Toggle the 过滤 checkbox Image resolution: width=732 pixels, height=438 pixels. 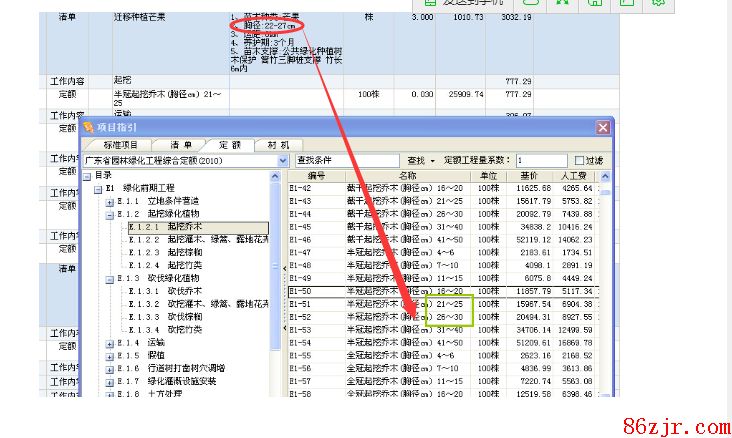[580, 160]
